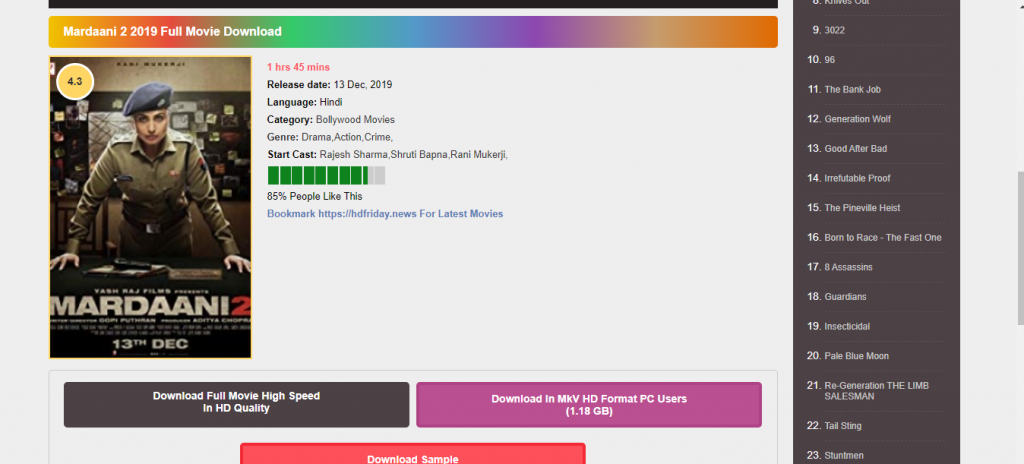Open Irrefutable Proof in the sidebar

857,178
